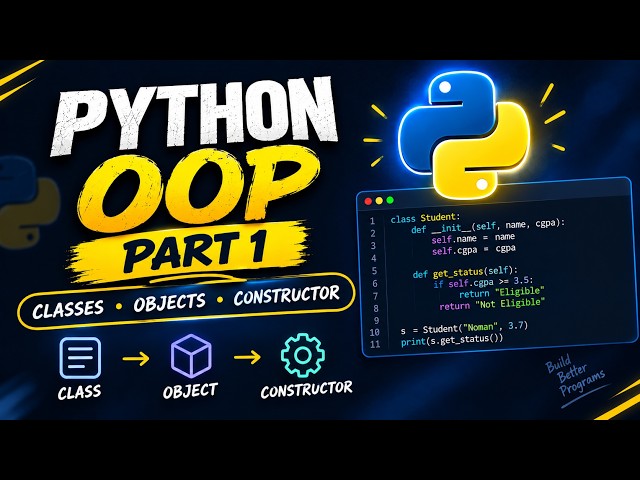Screen dimensions: 640x480
Task: Click the teal Constructor gear icon
Action: 303,356
